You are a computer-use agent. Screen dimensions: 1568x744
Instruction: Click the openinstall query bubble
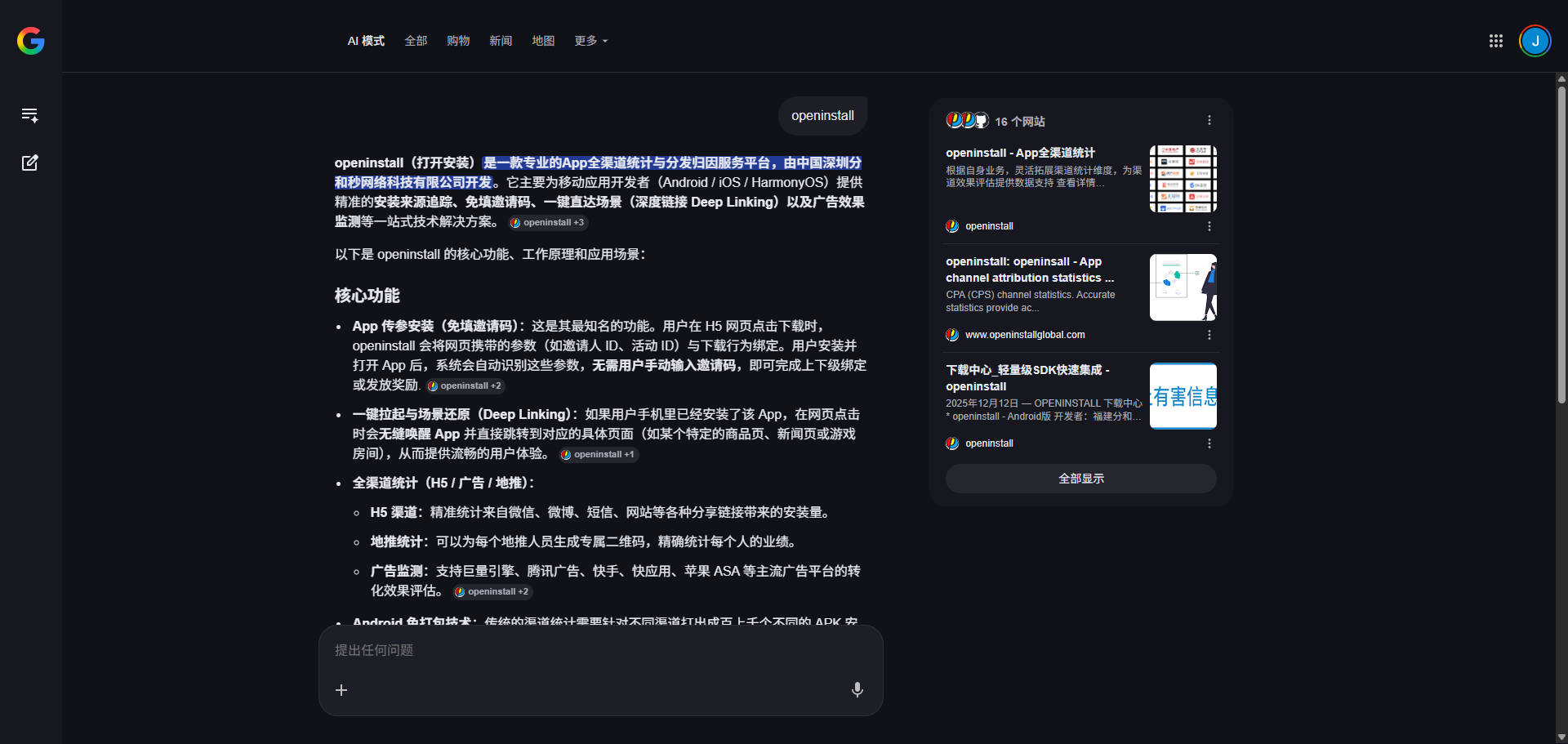coord(822,116)
